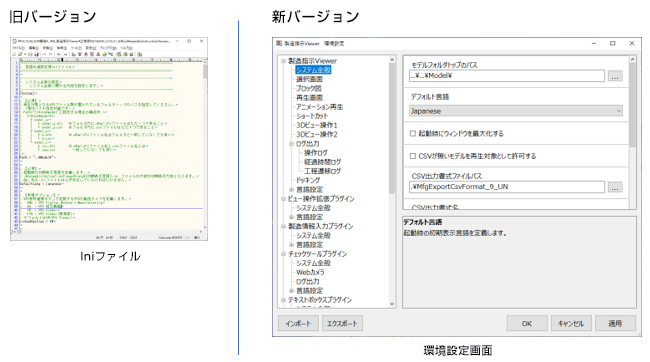
Task: Click New file icon in Ini editor toolbar
Action: pyautogui.click(x=14, y=54)
